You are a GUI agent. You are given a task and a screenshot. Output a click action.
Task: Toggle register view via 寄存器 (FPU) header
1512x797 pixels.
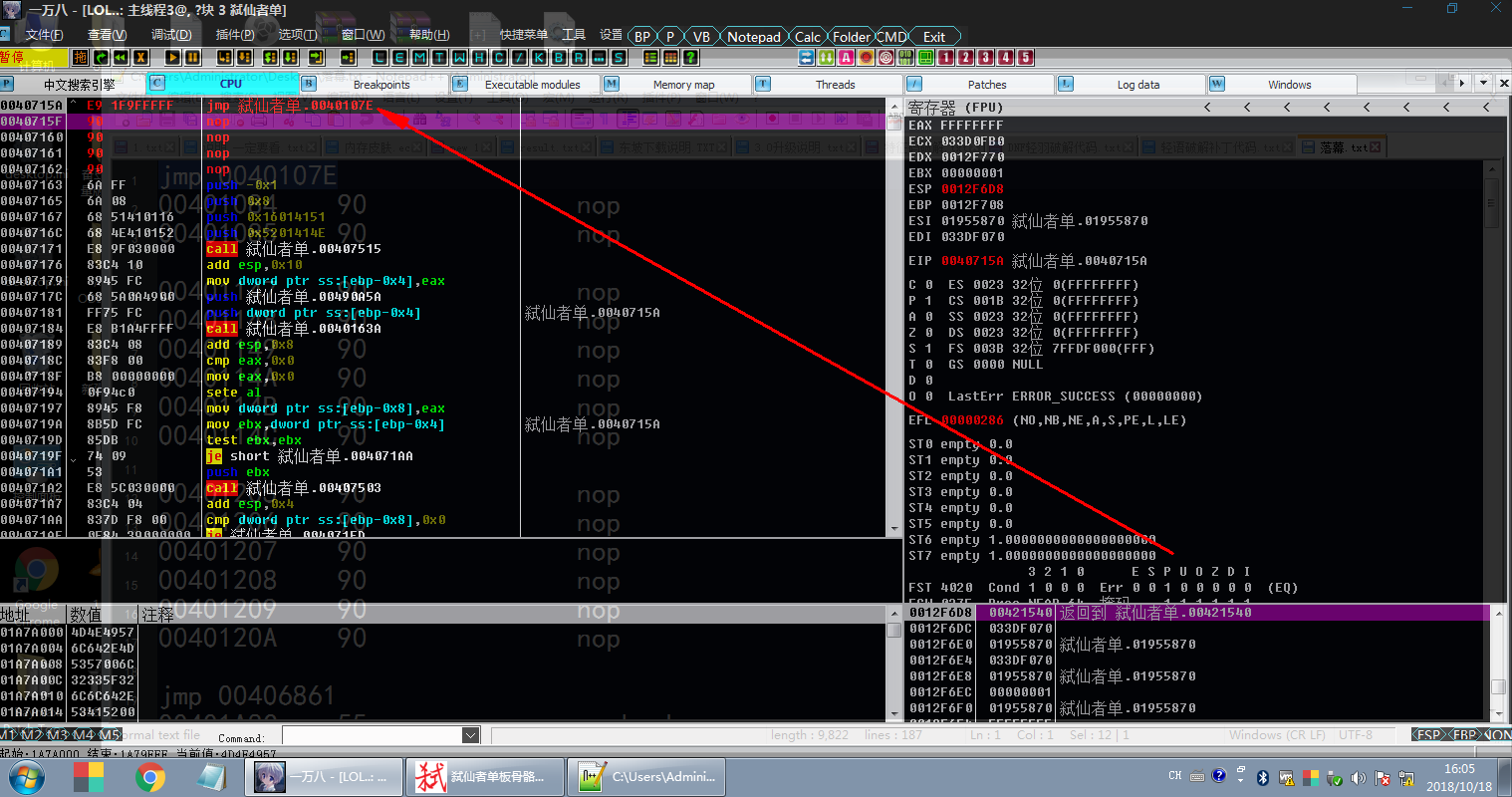(956, 107)
